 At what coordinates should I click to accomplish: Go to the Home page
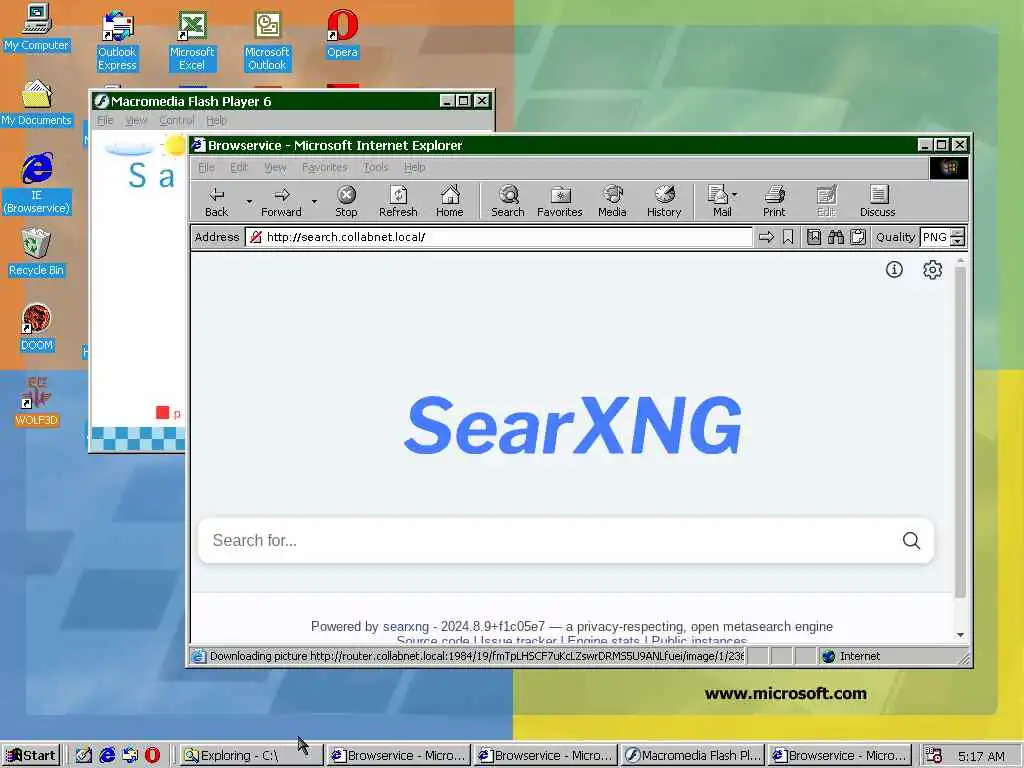[x=449, y=201]
